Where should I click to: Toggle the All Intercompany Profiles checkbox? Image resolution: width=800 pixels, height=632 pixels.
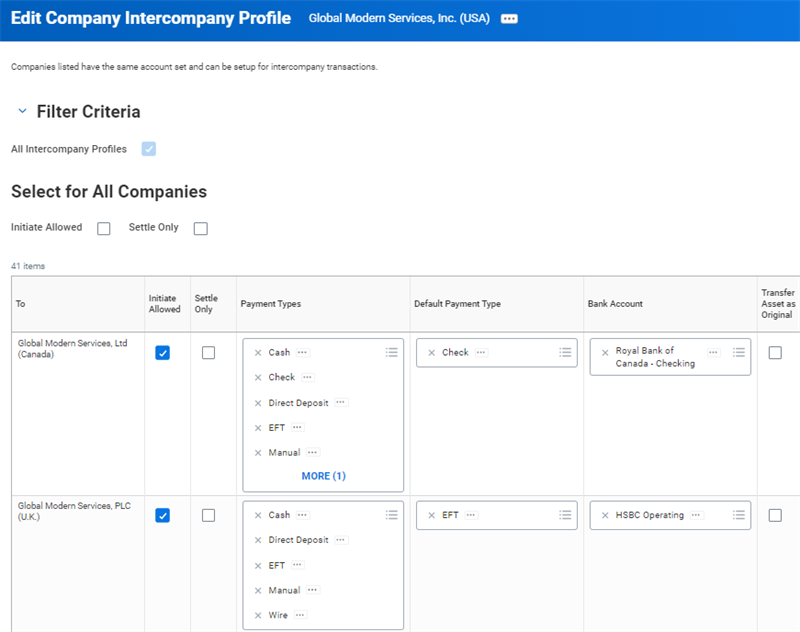coord(148,149)
